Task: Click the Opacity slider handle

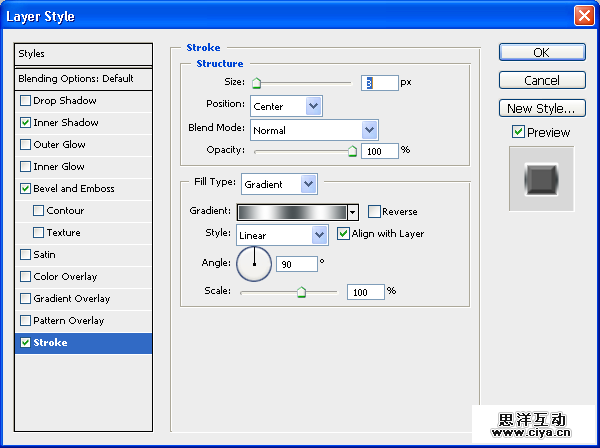Action: [x=352, y=151]
